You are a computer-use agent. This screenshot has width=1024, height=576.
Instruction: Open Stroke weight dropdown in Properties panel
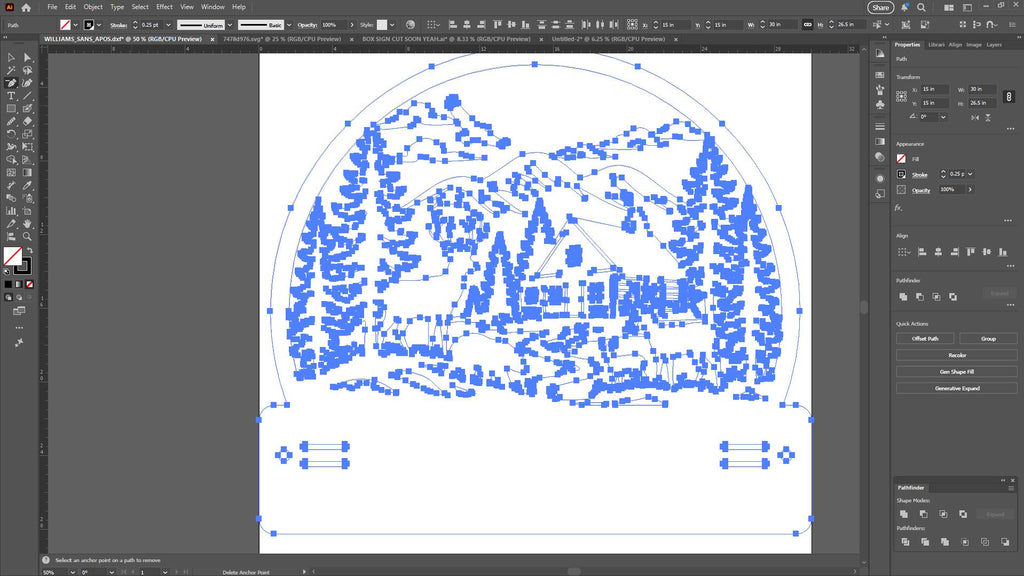coord(970,174)
